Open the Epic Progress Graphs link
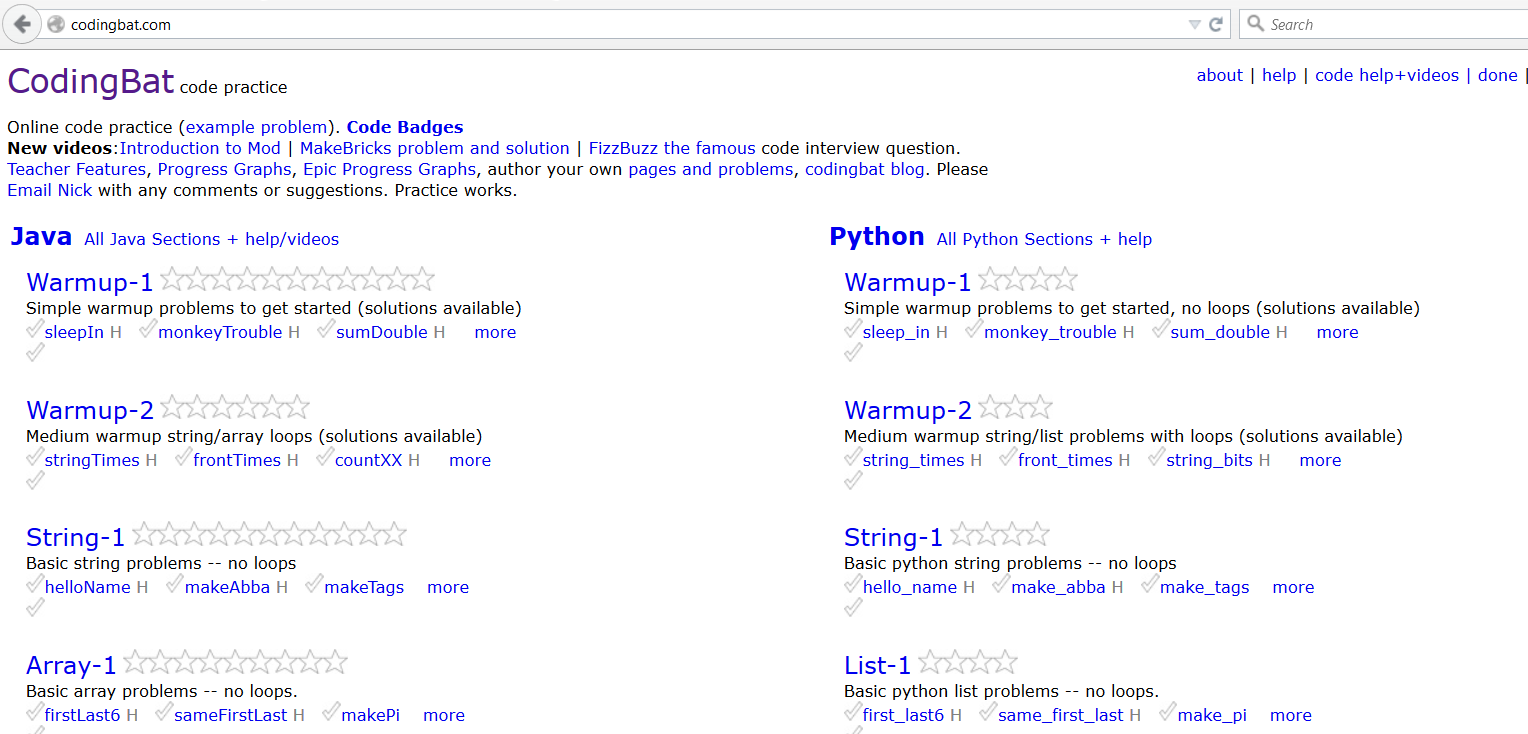The image size is (1528, 734). 389,169
